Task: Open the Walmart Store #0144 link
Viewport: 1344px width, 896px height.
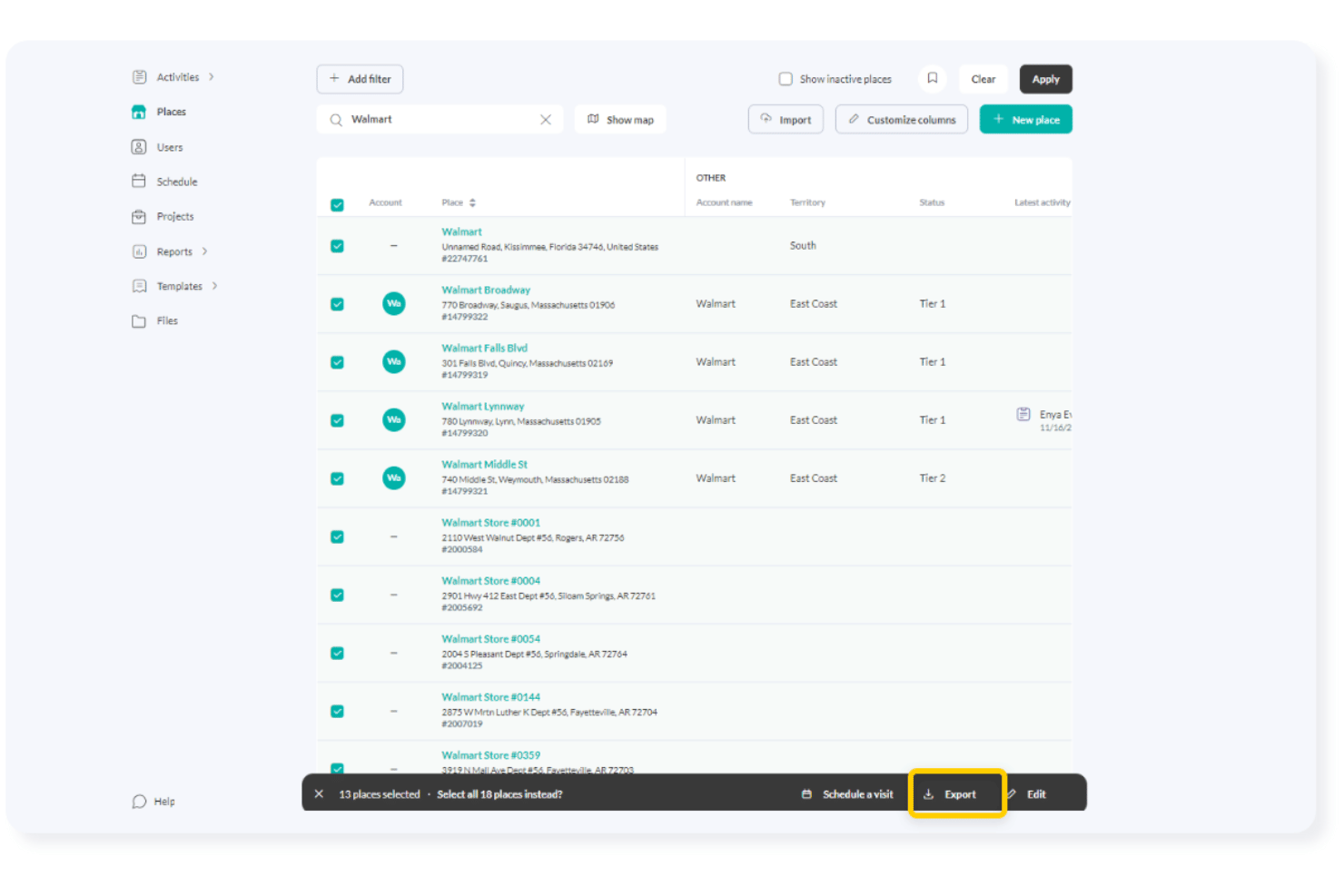Action: pos(490,697)
